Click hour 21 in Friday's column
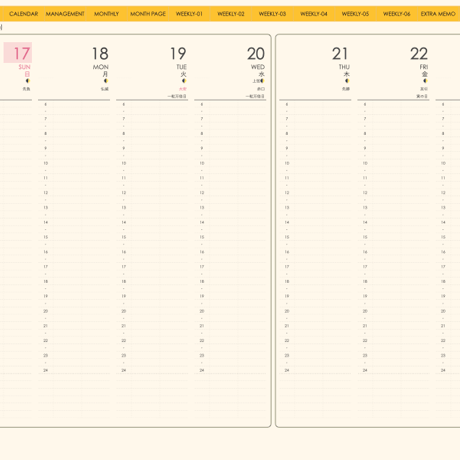 click(365, 326)
